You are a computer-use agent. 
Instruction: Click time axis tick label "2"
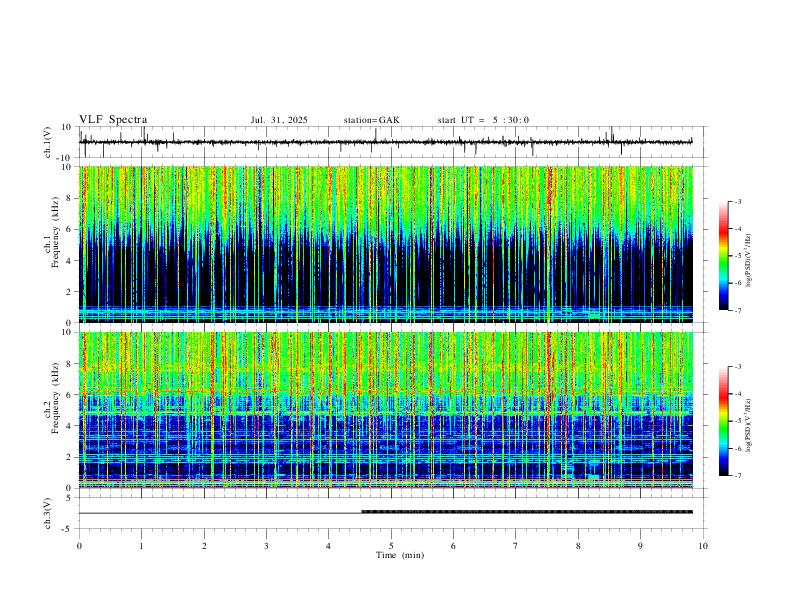(x=204, y=546)
